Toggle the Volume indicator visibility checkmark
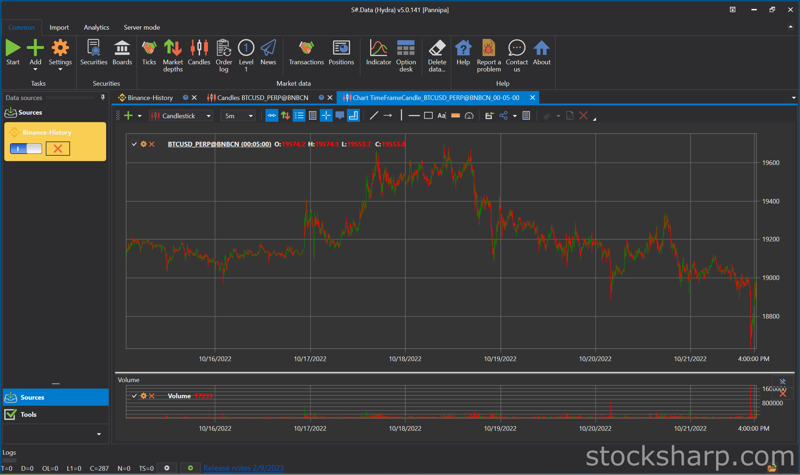The image size is (800, 475). (134, 396)
